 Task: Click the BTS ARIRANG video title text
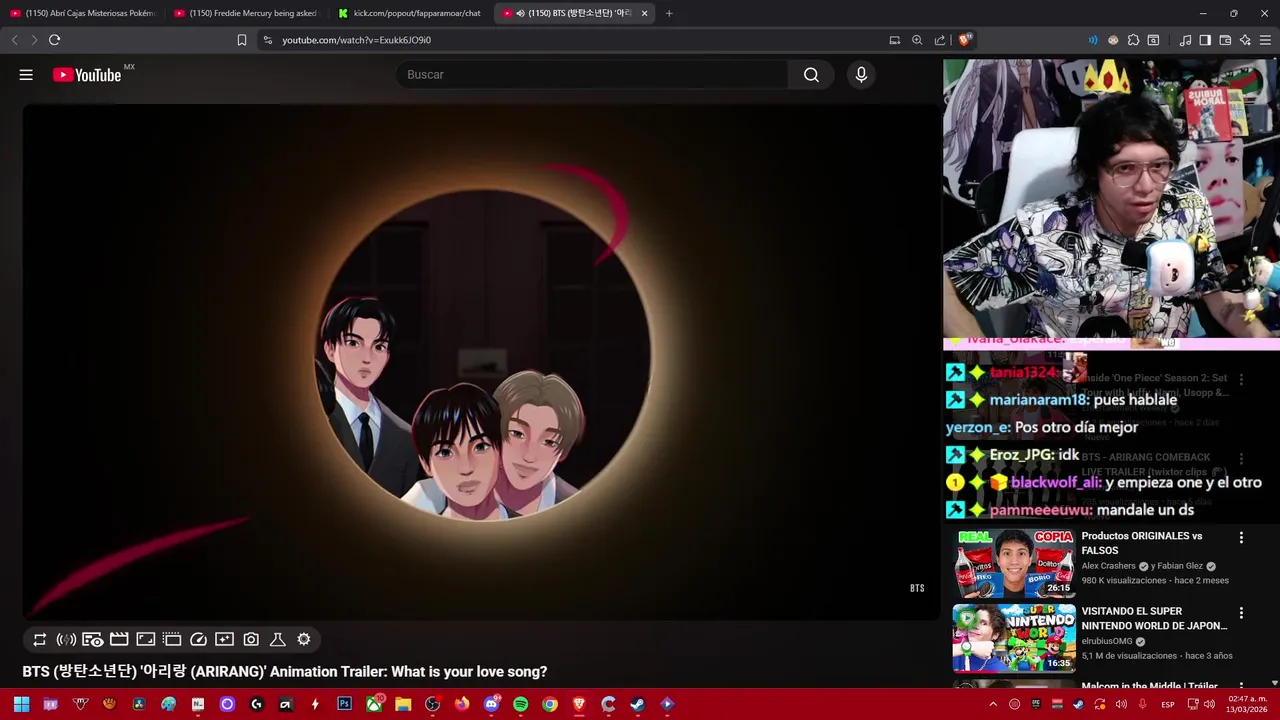(x=285, y=672)
